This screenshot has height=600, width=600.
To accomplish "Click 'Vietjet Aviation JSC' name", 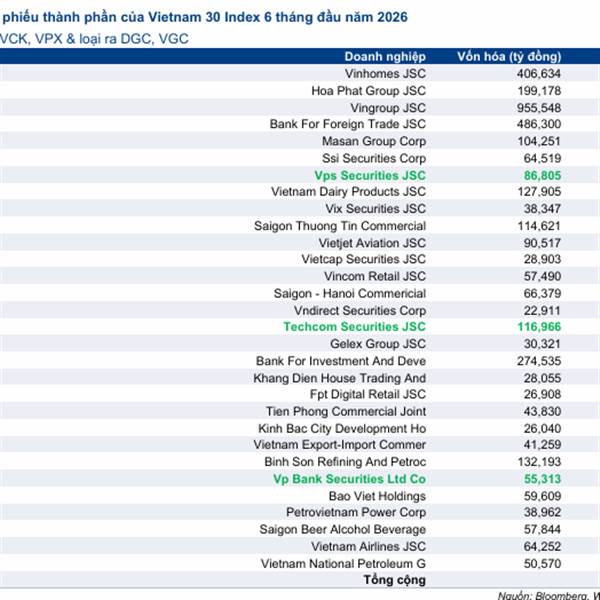I will 372,243.
